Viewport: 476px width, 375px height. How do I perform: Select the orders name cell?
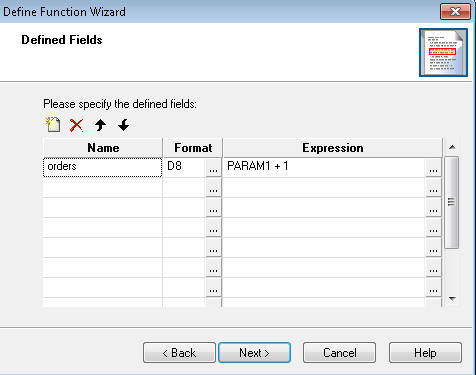pyautogui.click(x=103, y=167)
